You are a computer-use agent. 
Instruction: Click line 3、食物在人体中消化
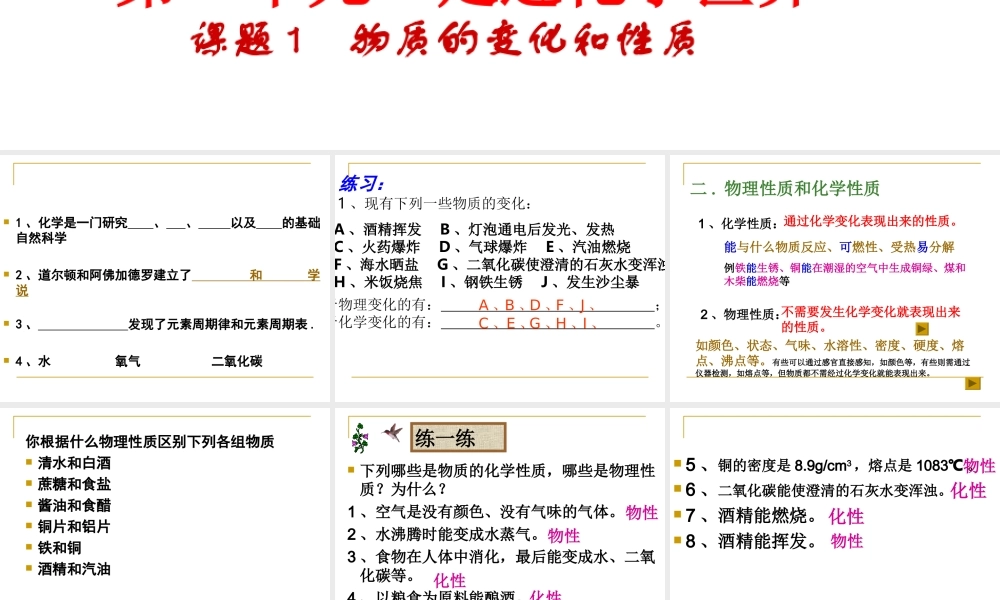coord(502,566)
